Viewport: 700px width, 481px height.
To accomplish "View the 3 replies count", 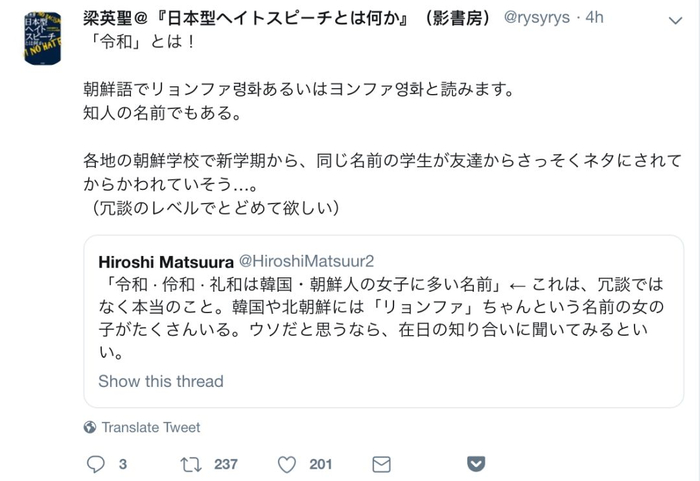I will (x=122, y=464).
